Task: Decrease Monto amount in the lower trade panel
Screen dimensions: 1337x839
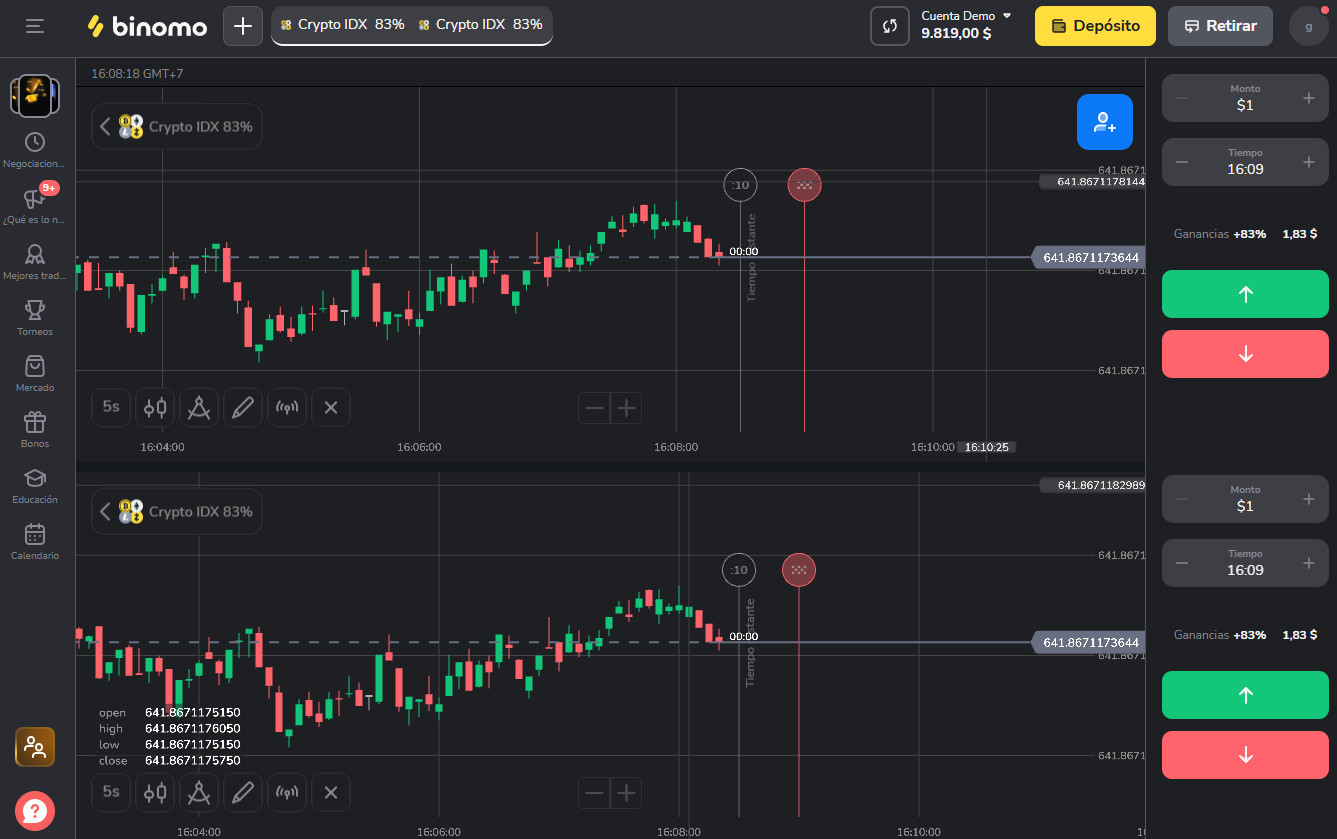Action: (1182, 499)
